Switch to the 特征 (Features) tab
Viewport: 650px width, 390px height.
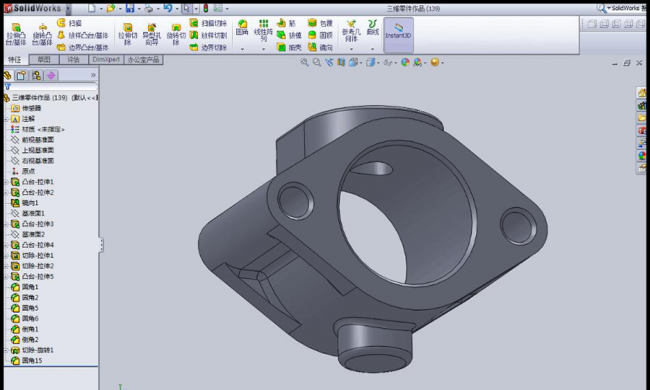point(15,60)
